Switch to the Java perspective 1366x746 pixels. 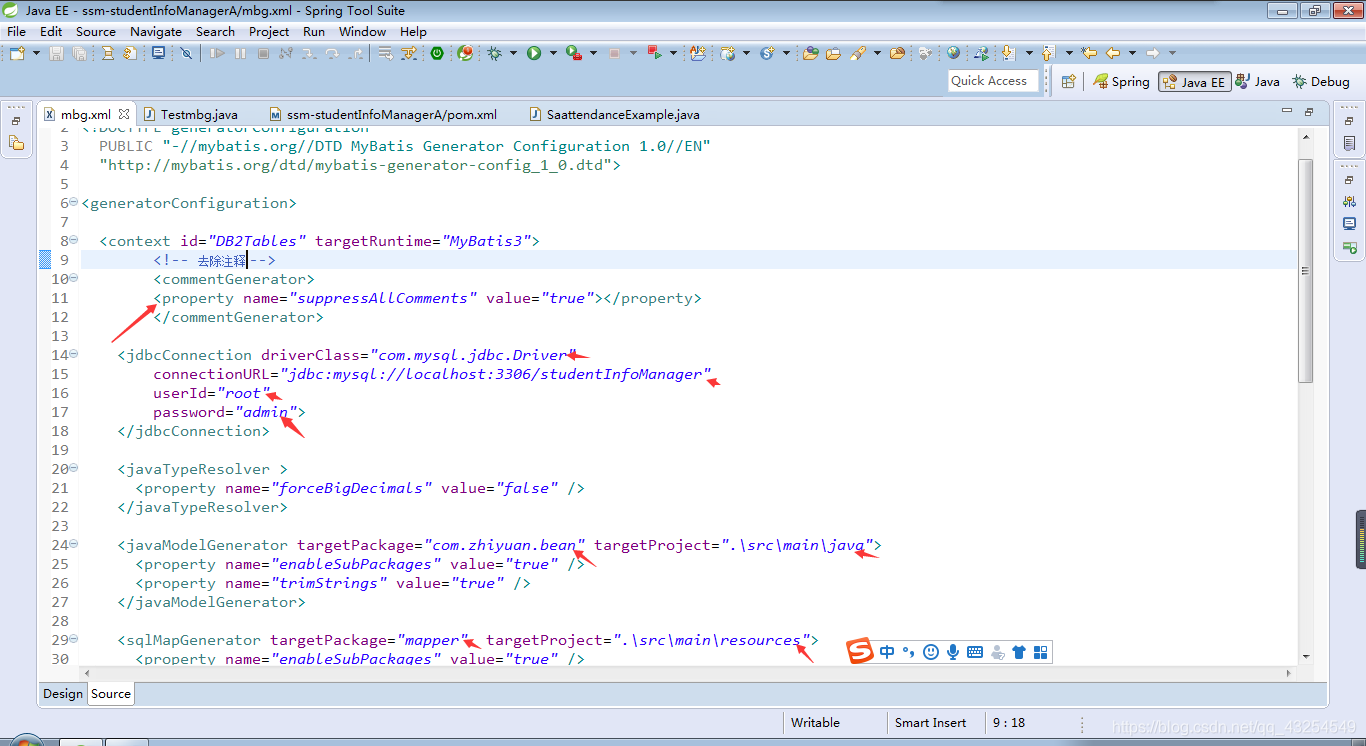(1257, 81)
